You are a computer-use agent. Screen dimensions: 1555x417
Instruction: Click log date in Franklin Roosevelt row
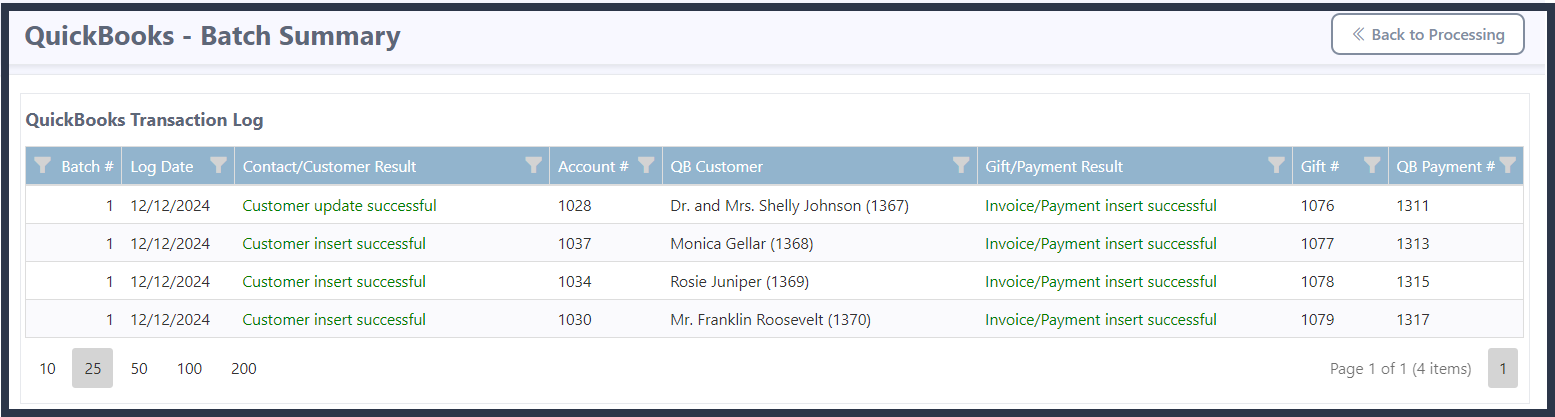pyautogui.click(x=170, y=320)
